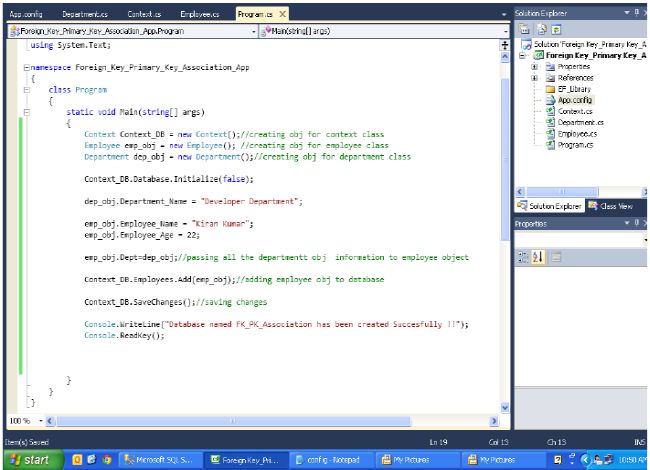Expand the Properties node in solution tree
This screenshot has width=650, height=470.
pyautogui.click(x=536, y=67)
